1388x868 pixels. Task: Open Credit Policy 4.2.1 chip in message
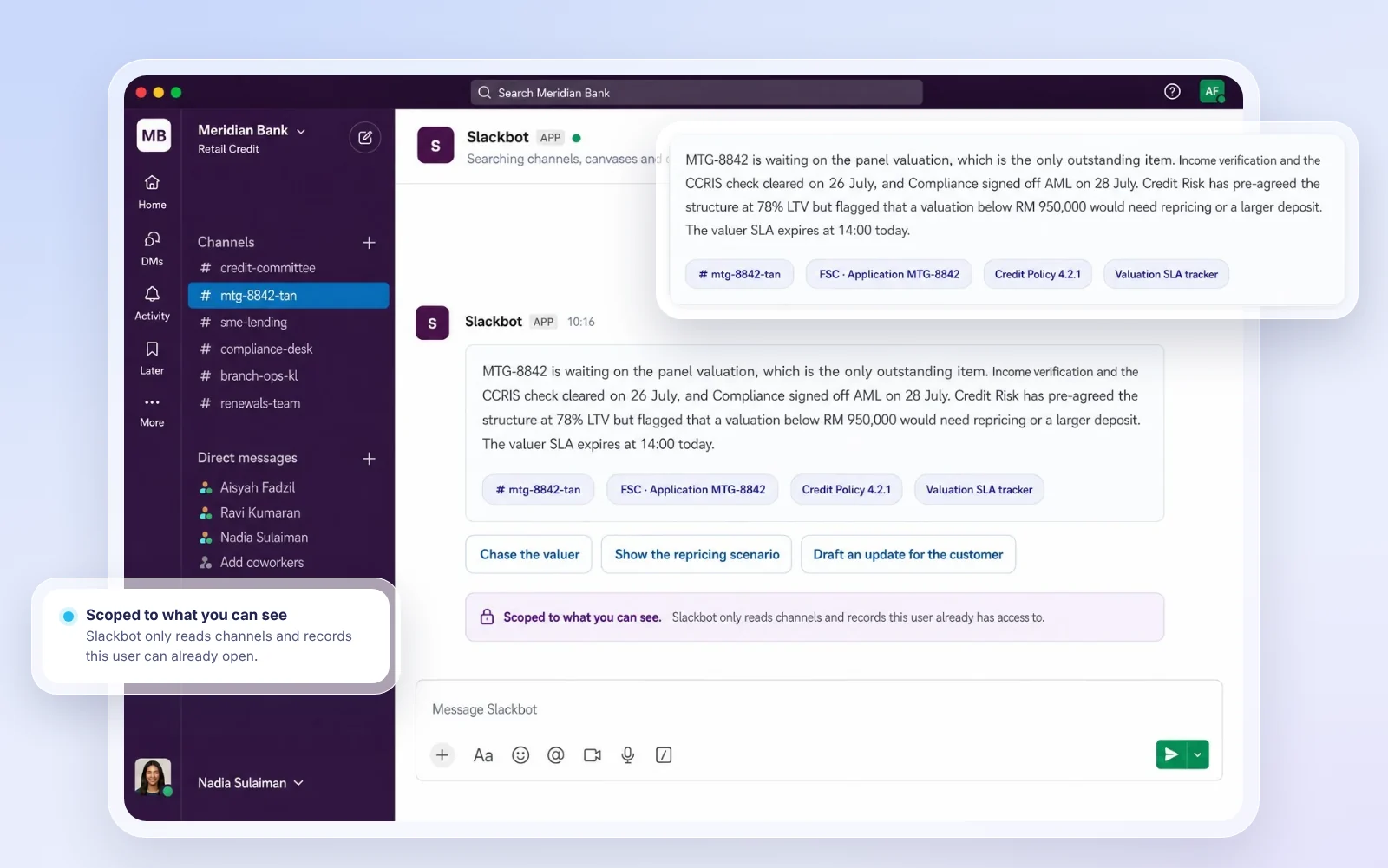click(x=846, y=489)
